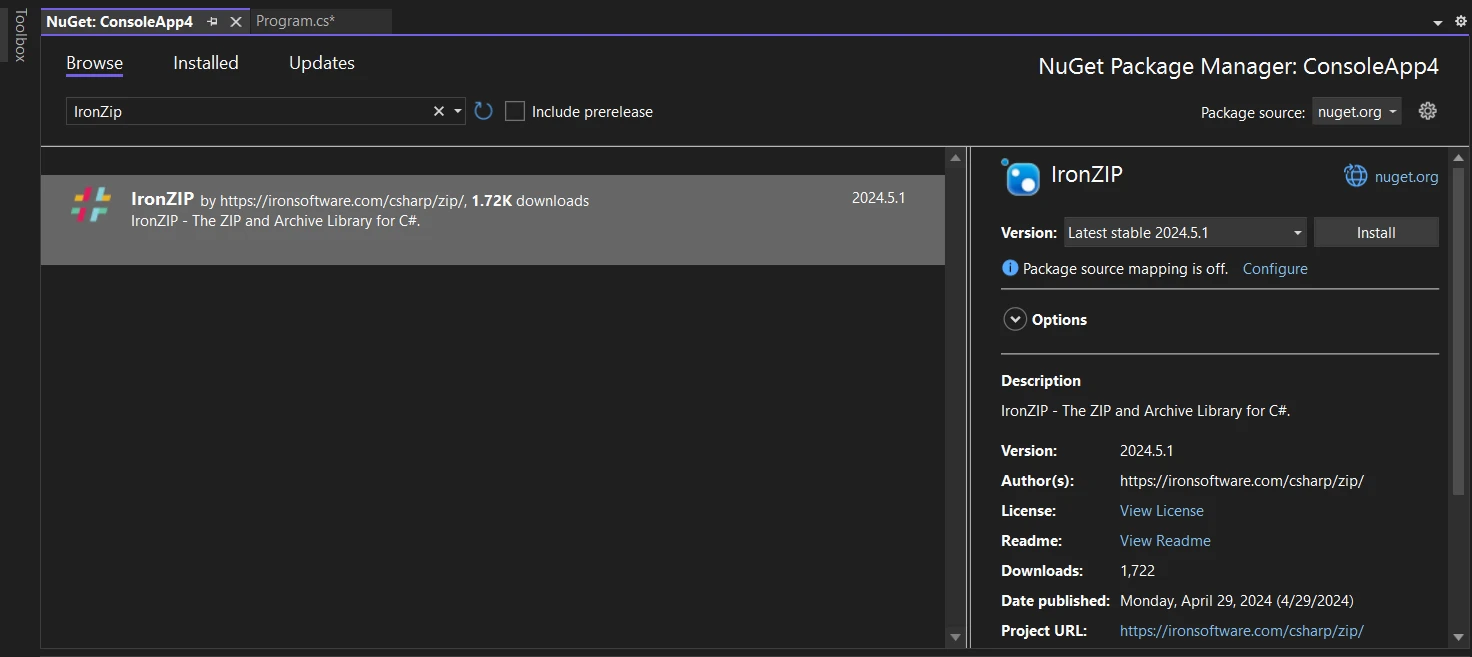Clear the IronZip search text

point(438,111)
